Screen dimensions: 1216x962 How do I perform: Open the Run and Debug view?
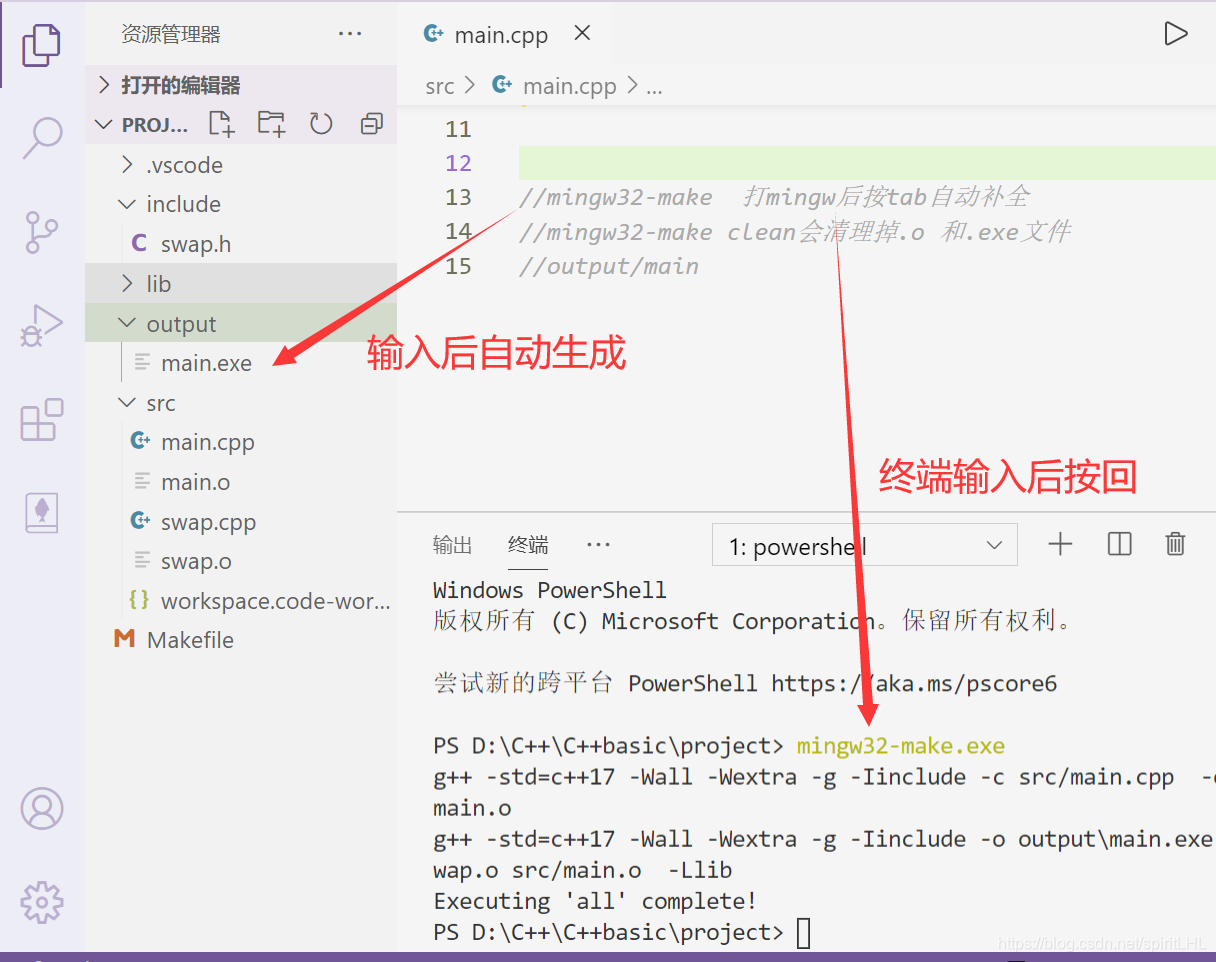[42, 326]
